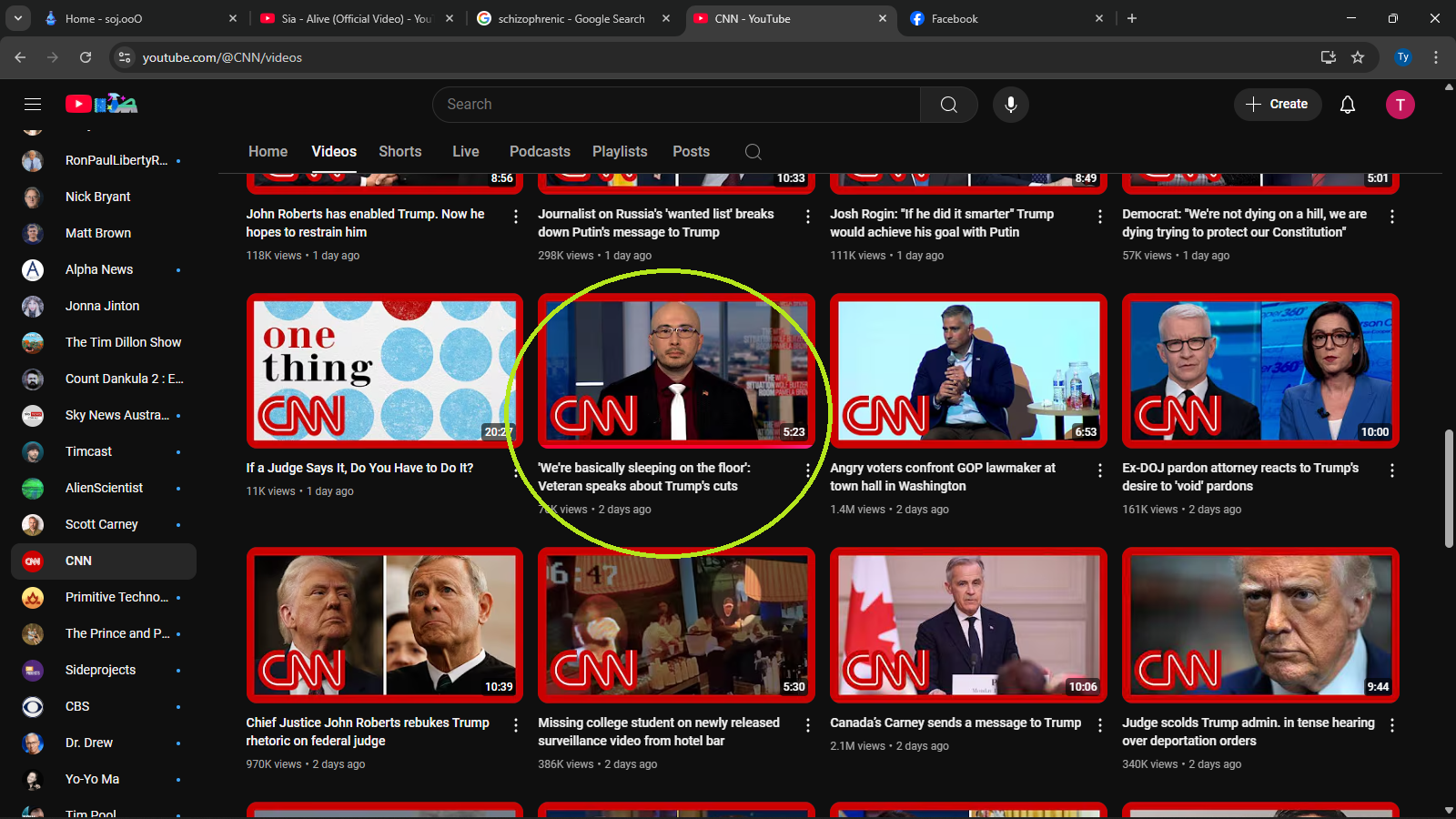Click the Create button
The height and width of the screenshot is (819, 1456).
coord(1278,105)
